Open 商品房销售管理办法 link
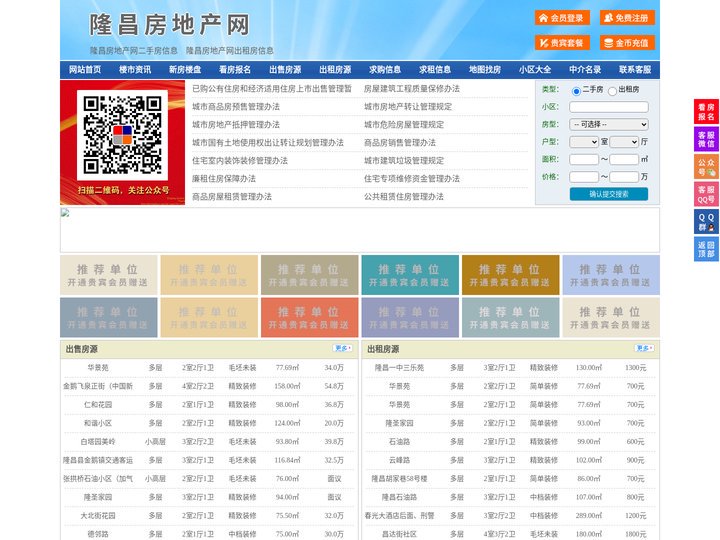This screenshot has width=720, height=540. (x=400, y=142)
